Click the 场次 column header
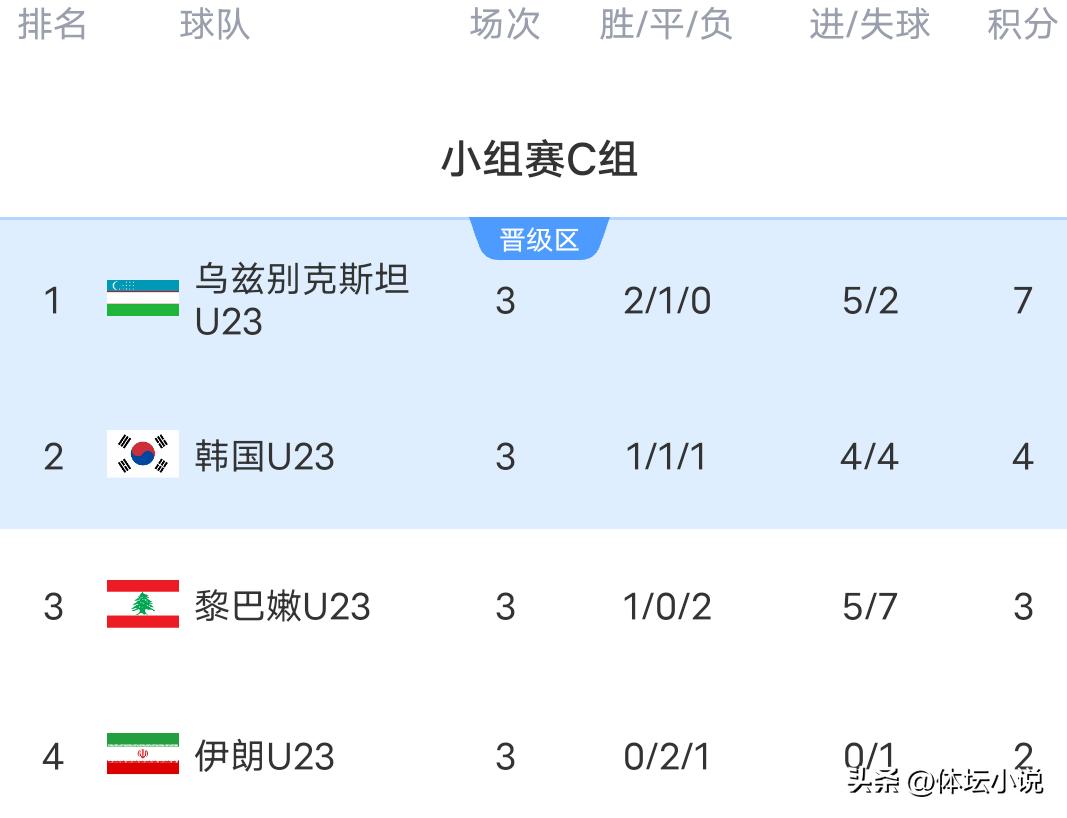The image size is (1067, 818). (505, 24)
